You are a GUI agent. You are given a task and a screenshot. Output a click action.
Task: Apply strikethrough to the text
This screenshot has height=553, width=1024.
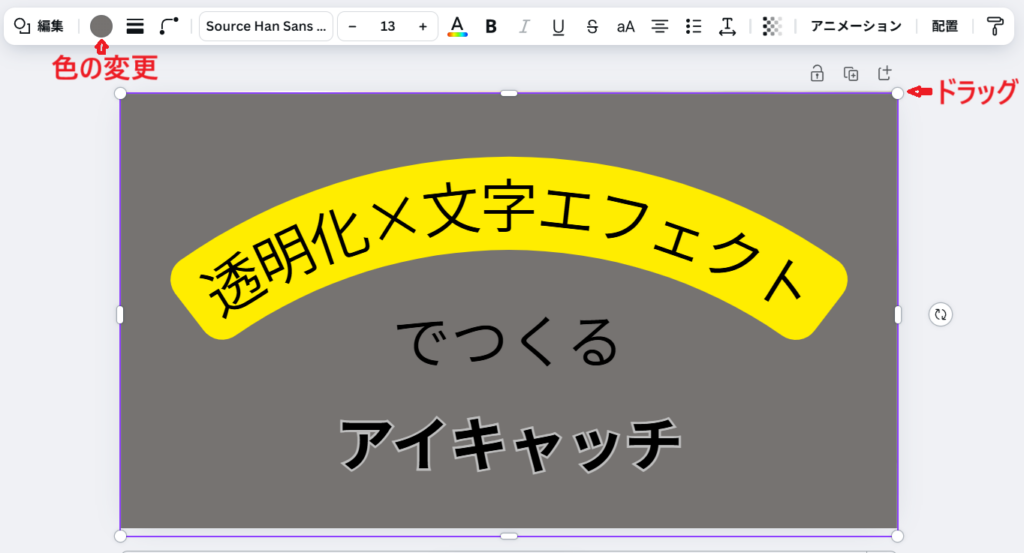(x=592, y=26)
